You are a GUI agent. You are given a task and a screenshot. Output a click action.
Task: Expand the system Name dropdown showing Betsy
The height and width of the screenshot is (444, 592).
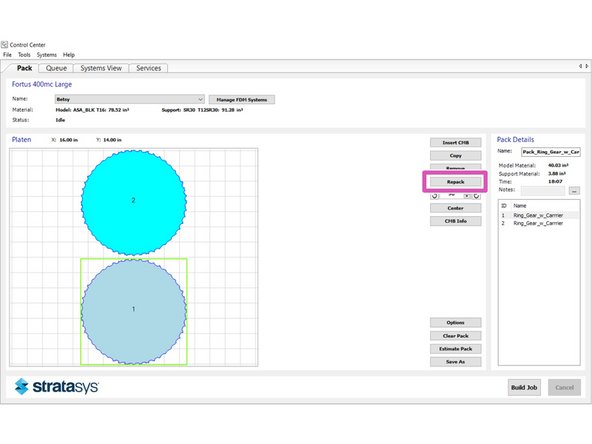130,99
